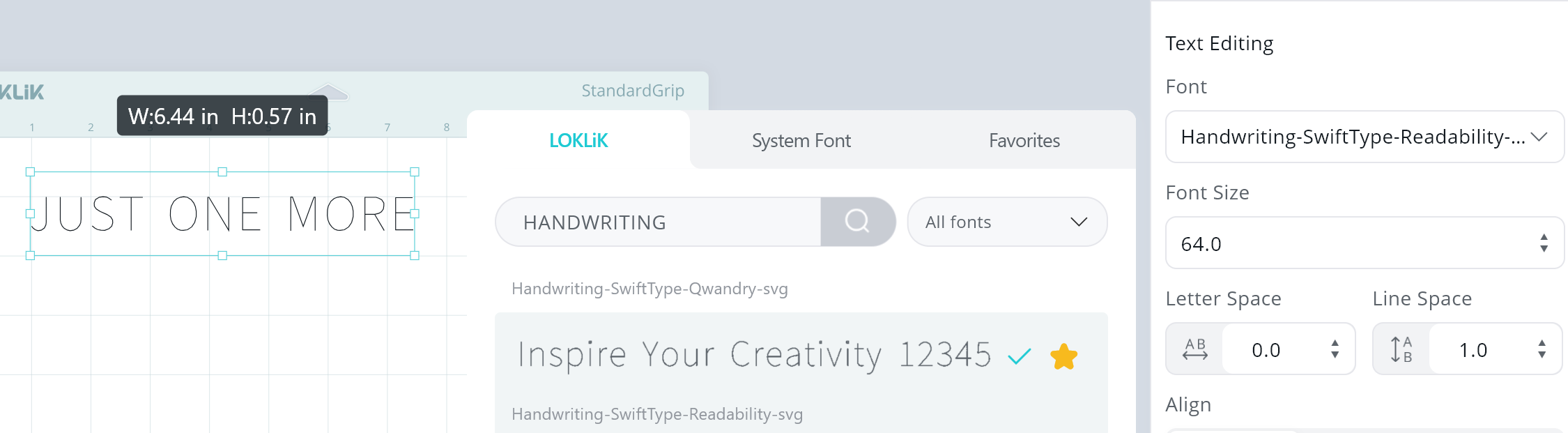Click the bottom-right handle of the text box
Viewport: 1568px width, 433px height.
(415, 256)
